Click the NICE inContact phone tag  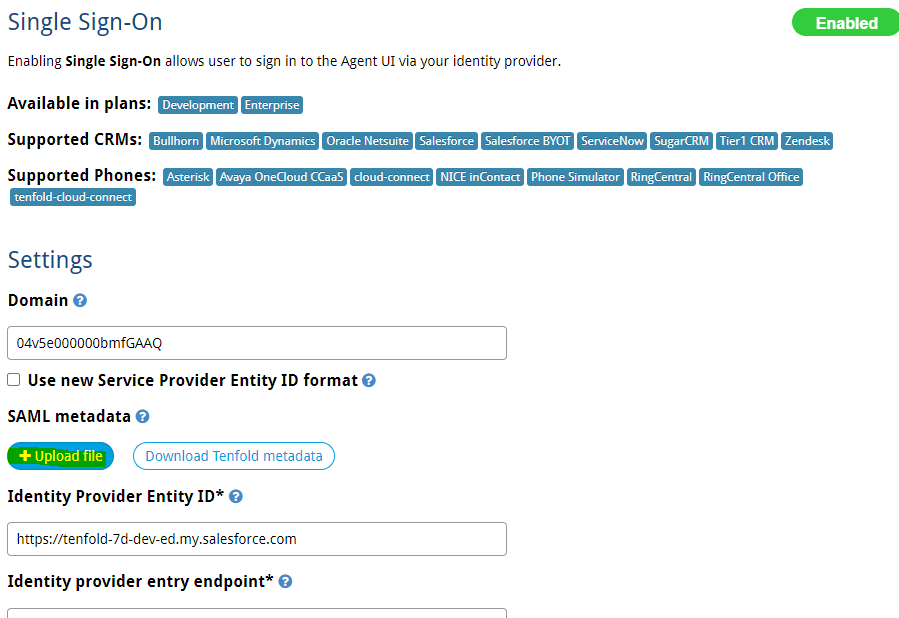(x=480, y=177)
